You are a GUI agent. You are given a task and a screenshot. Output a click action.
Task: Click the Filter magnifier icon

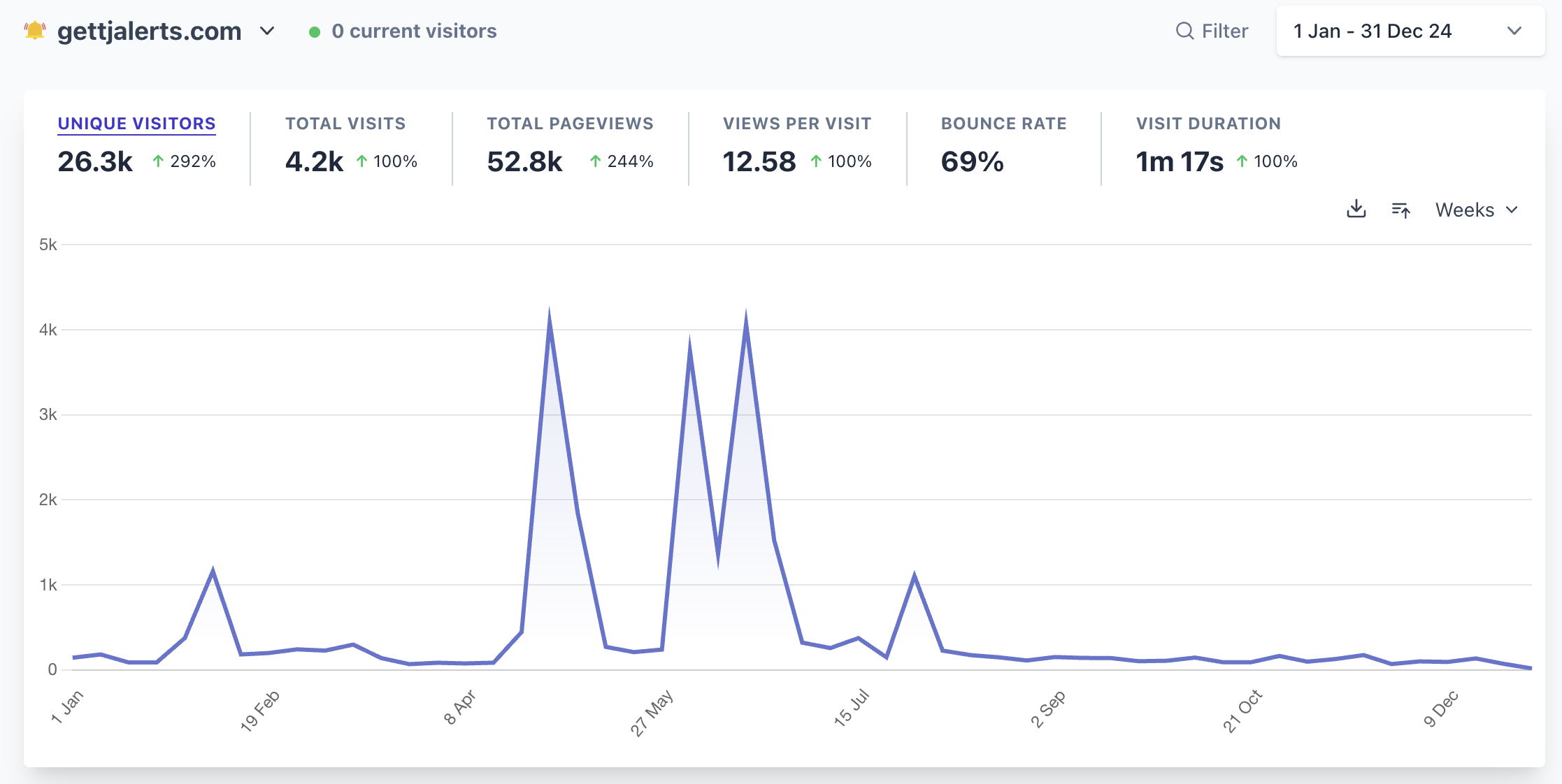click(1184, 31)
